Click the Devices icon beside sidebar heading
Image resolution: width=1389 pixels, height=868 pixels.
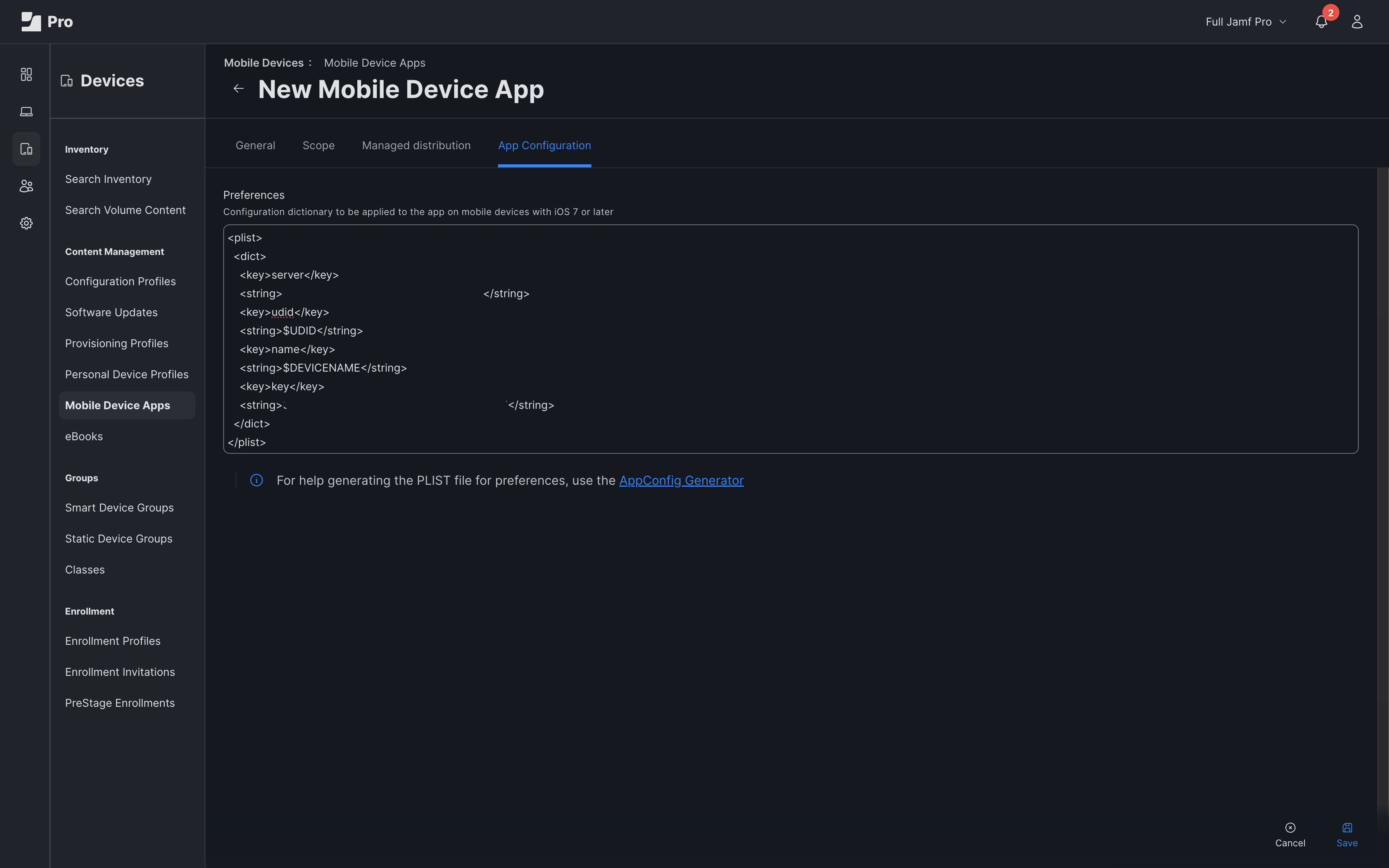tap(67, 81)
